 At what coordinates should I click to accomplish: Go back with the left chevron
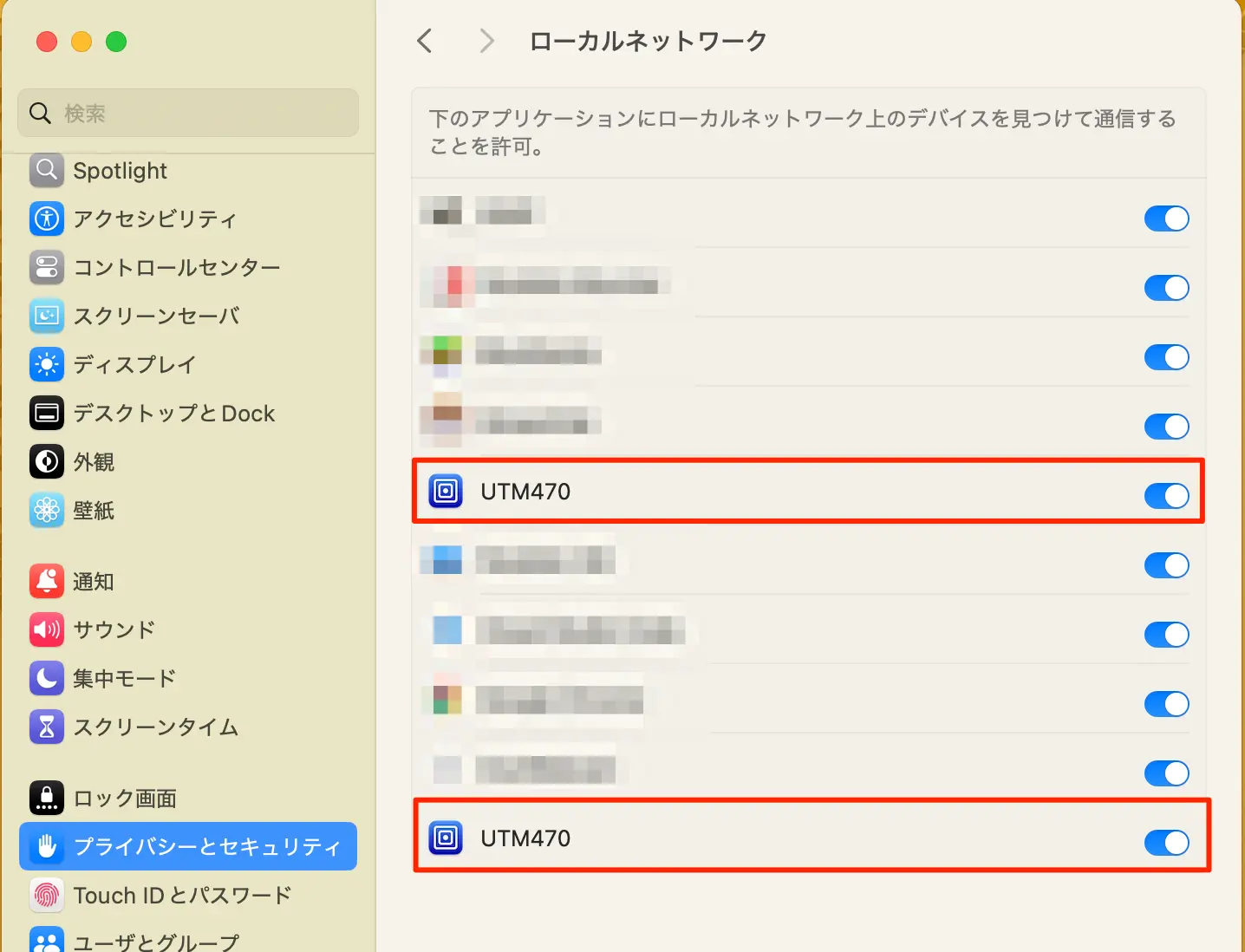pyautogui.click(x=424, y=41)
